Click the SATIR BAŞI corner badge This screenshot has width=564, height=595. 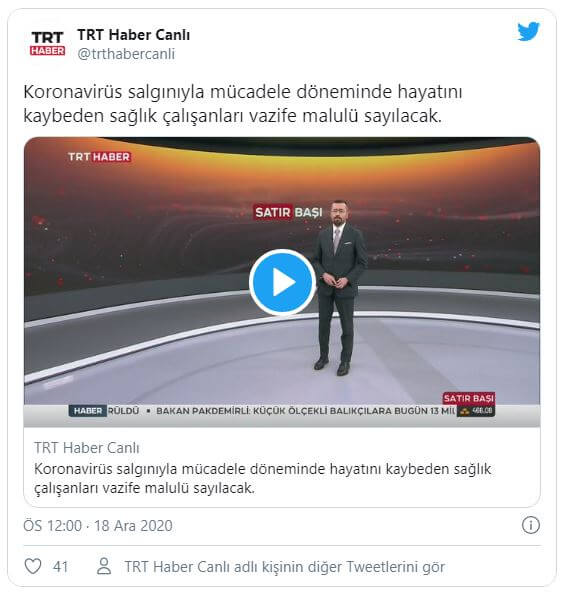tap(469, 398)
